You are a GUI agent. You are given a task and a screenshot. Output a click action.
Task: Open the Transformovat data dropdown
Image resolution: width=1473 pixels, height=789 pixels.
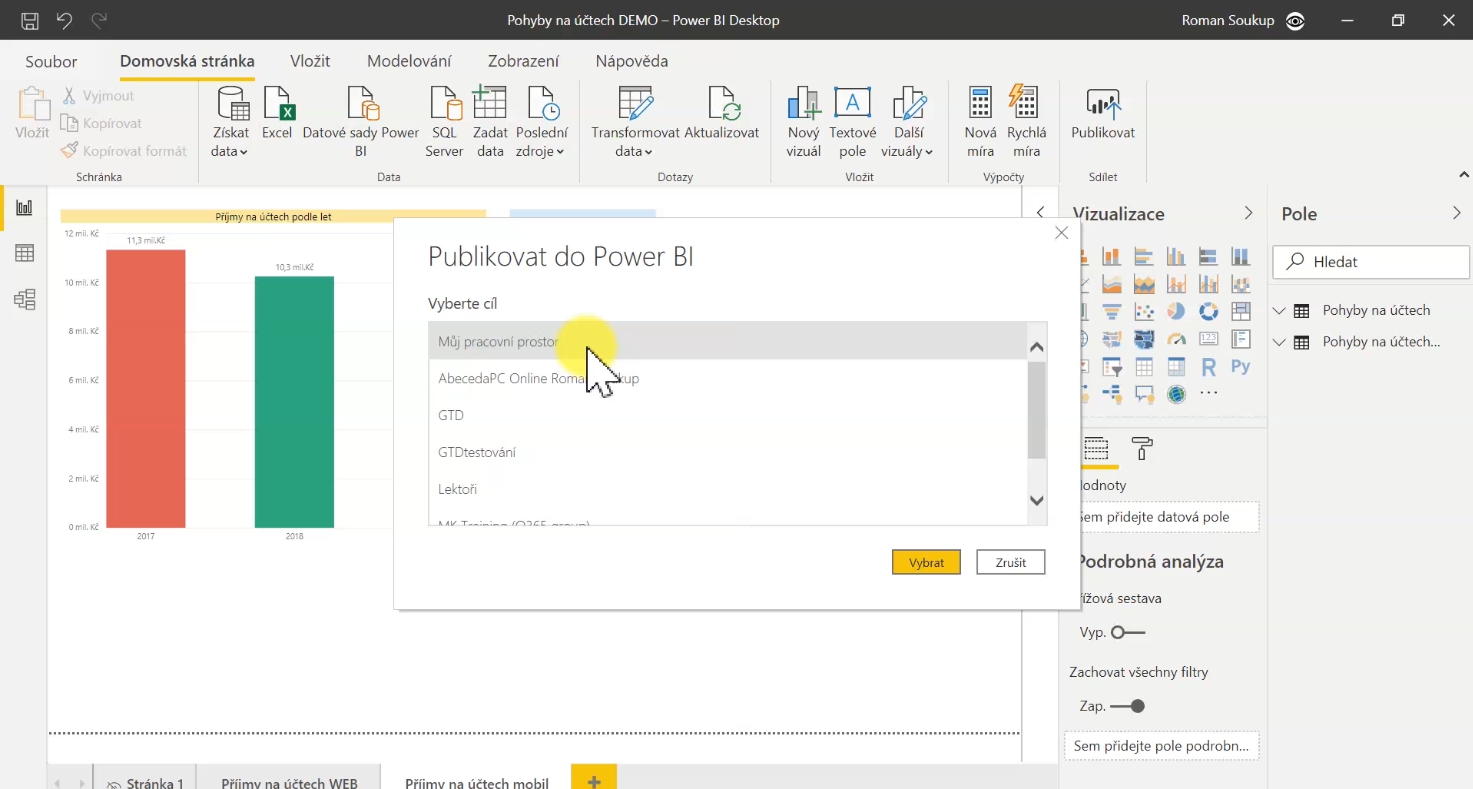pyautogui.click(x=635, y=122)
